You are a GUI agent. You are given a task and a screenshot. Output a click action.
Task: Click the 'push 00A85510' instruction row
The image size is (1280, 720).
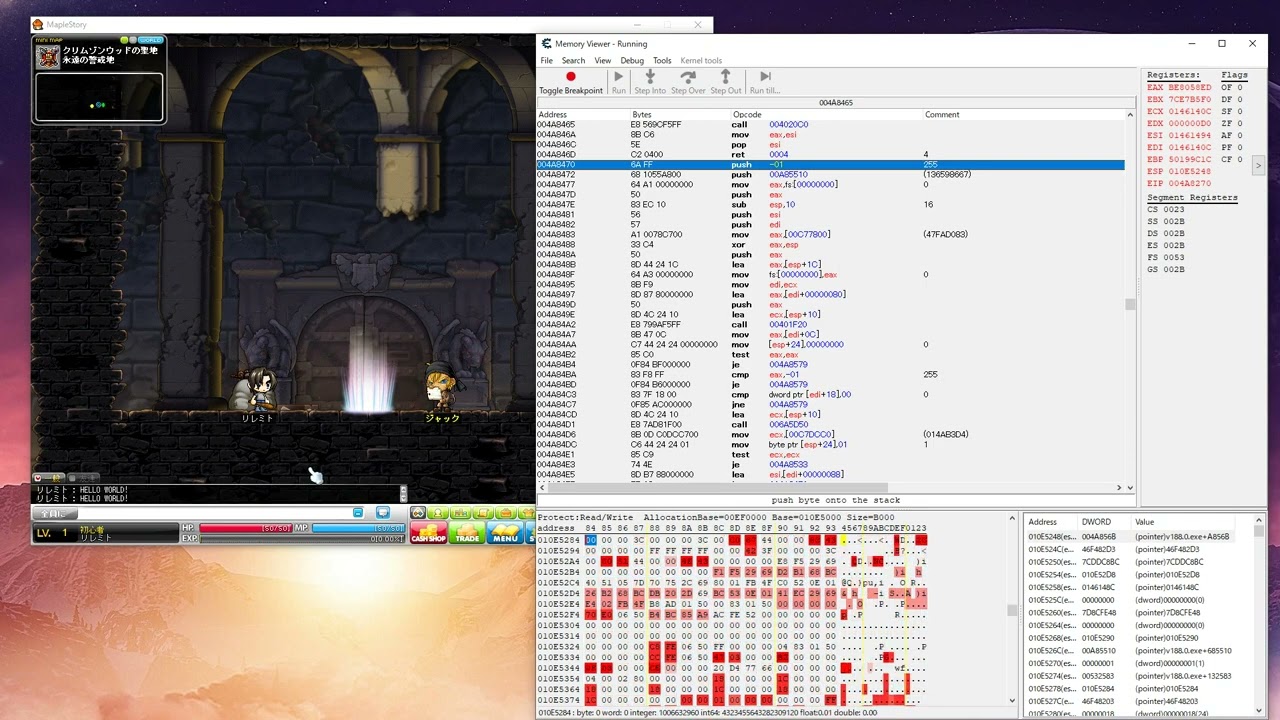click(x=830, y=174)
